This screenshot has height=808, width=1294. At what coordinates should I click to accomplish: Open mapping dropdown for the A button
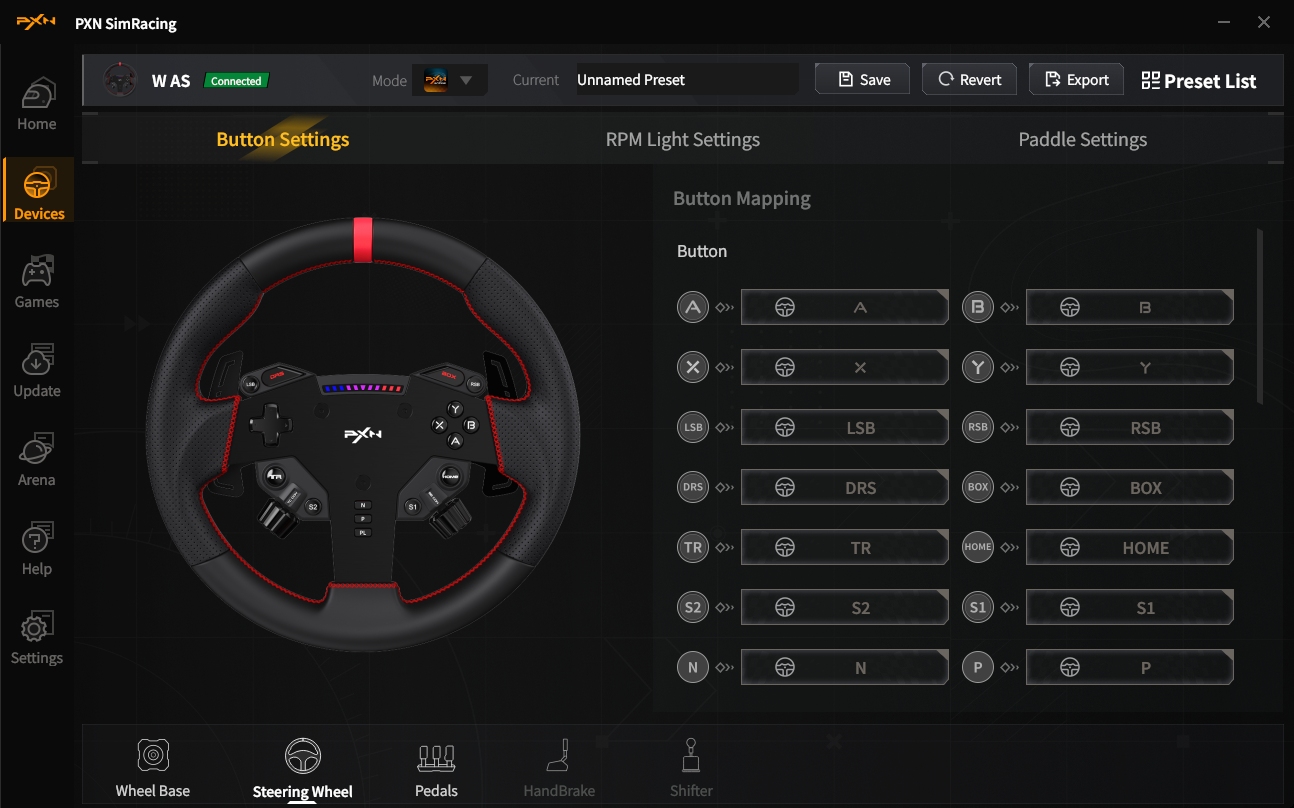844,308
